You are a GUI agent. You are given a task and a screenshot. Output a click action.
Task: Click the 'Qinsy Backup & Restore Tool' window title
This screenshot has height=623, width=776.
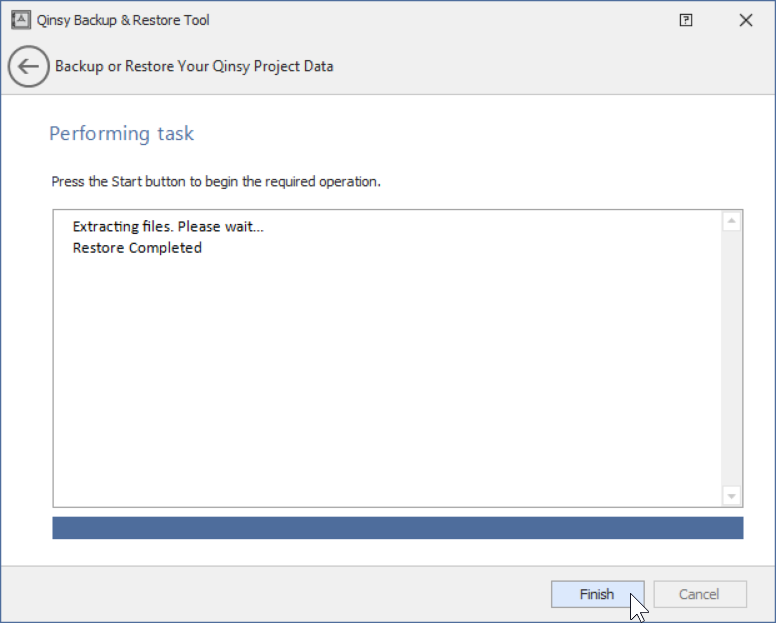[123, 20]
